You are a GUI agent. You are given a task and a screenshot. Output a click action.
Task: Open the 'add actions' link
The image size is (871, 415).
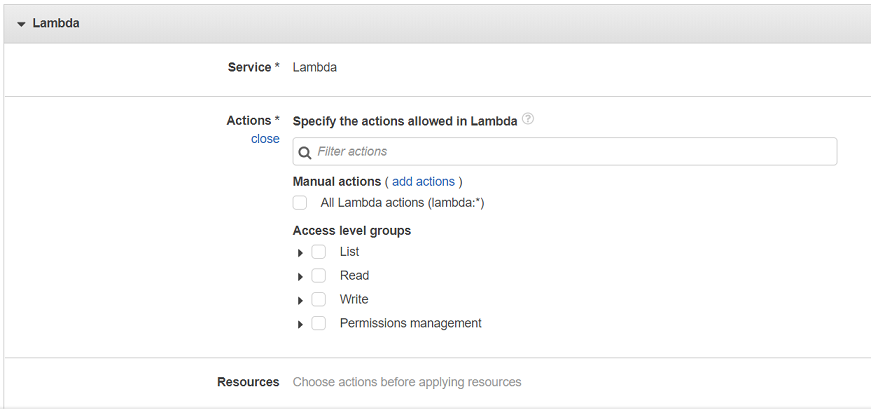pyautogui.click(x=423, y=182)
